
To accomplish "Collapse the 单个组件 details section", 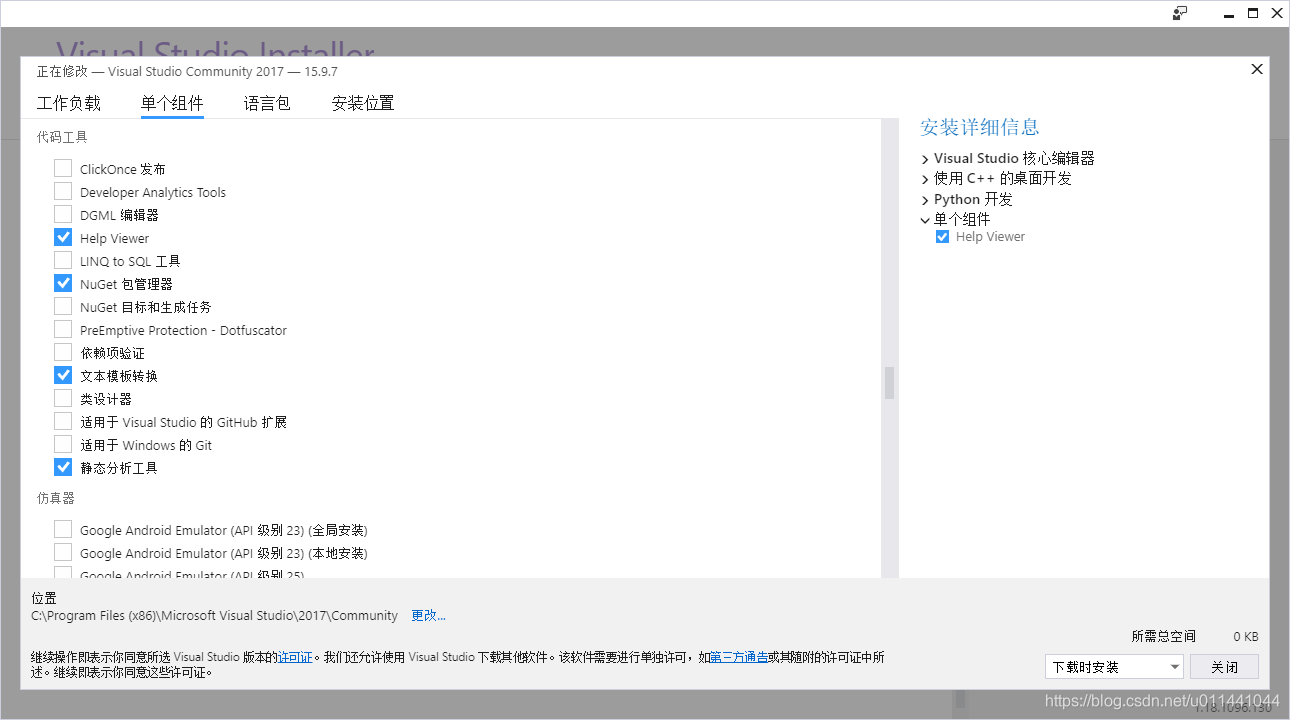I will point(925,219).
